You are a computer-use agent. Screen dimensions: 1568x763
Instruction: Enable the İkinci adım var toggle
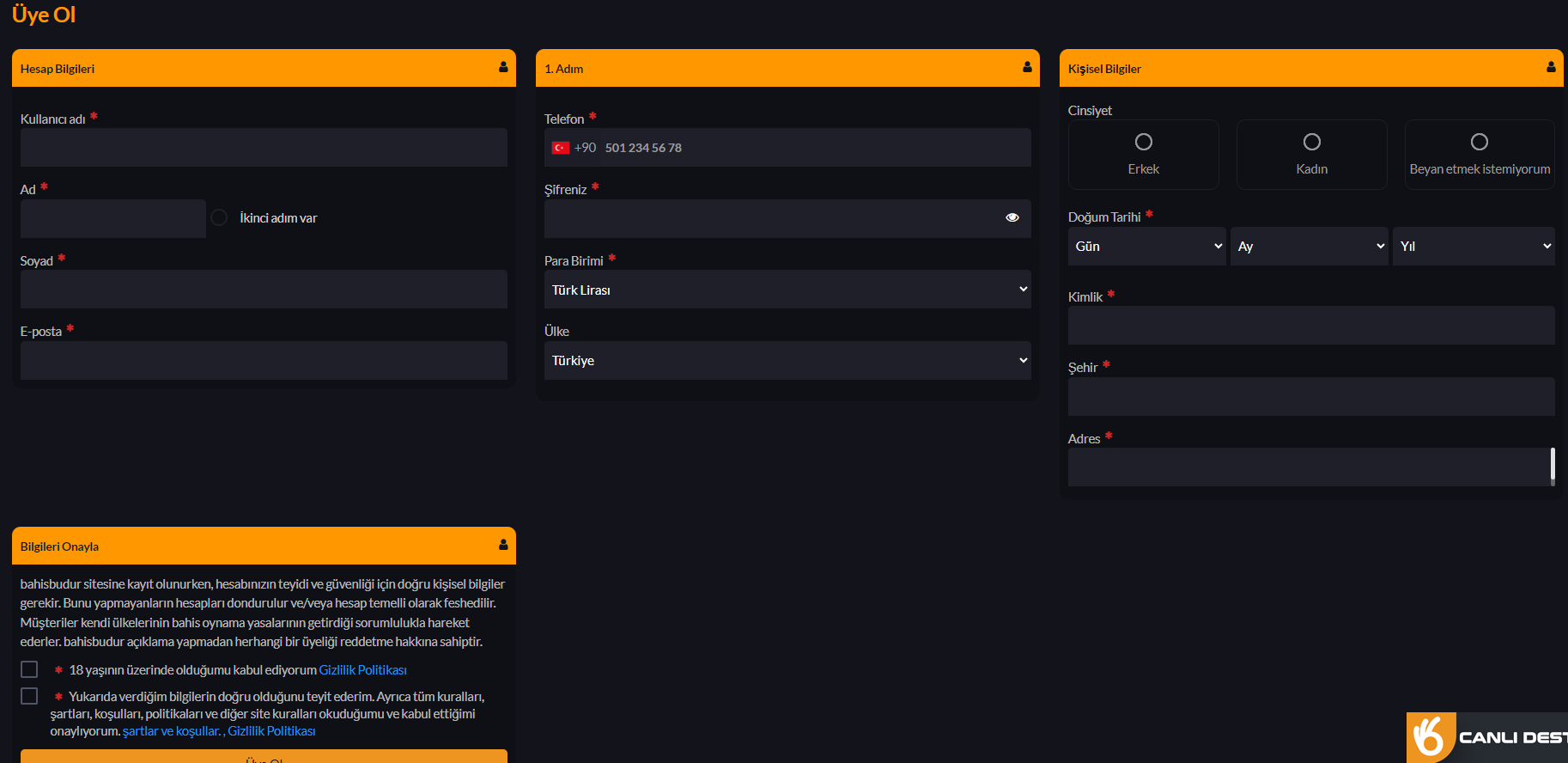pos(220,218)
